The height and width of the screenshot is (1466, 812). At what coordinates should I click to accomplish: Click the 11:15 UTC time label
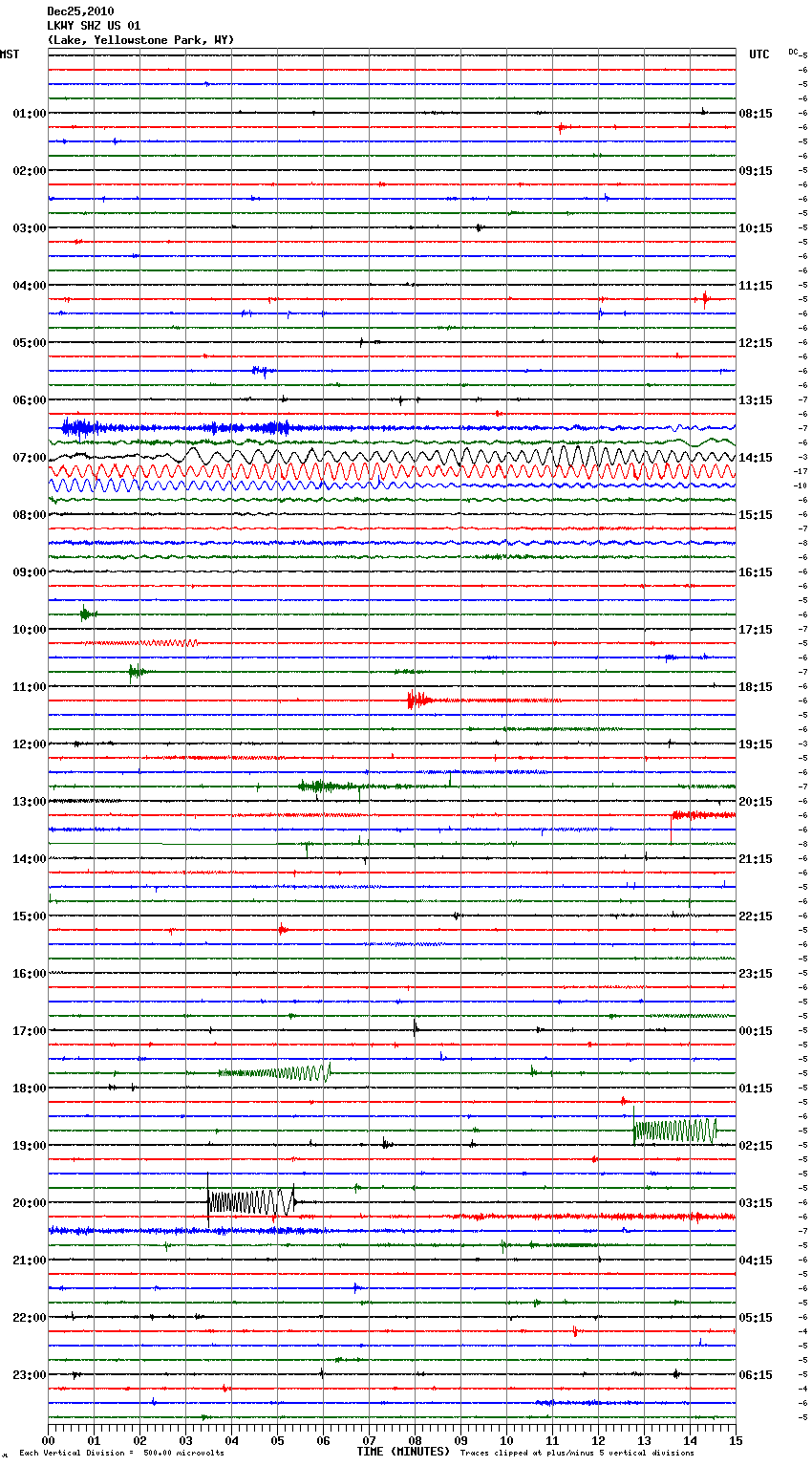756,286
